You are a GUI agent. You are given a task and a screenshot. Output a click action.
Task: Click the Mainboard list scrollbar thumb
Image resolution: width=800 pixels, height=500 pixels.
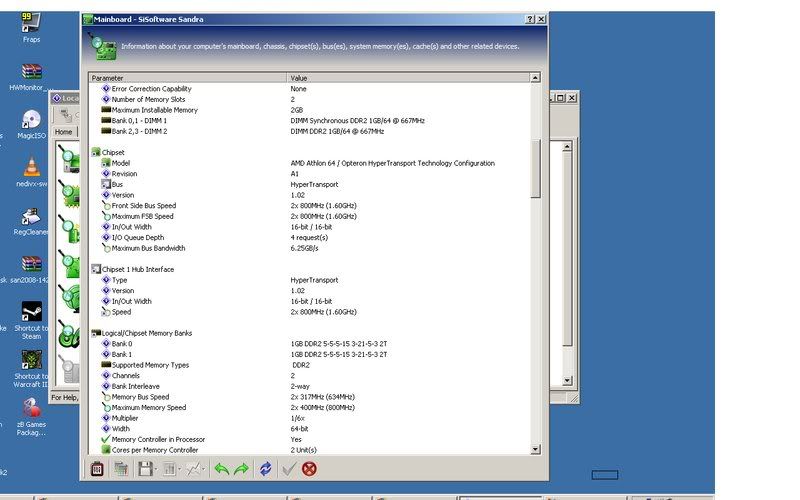(x=535, y=168)
